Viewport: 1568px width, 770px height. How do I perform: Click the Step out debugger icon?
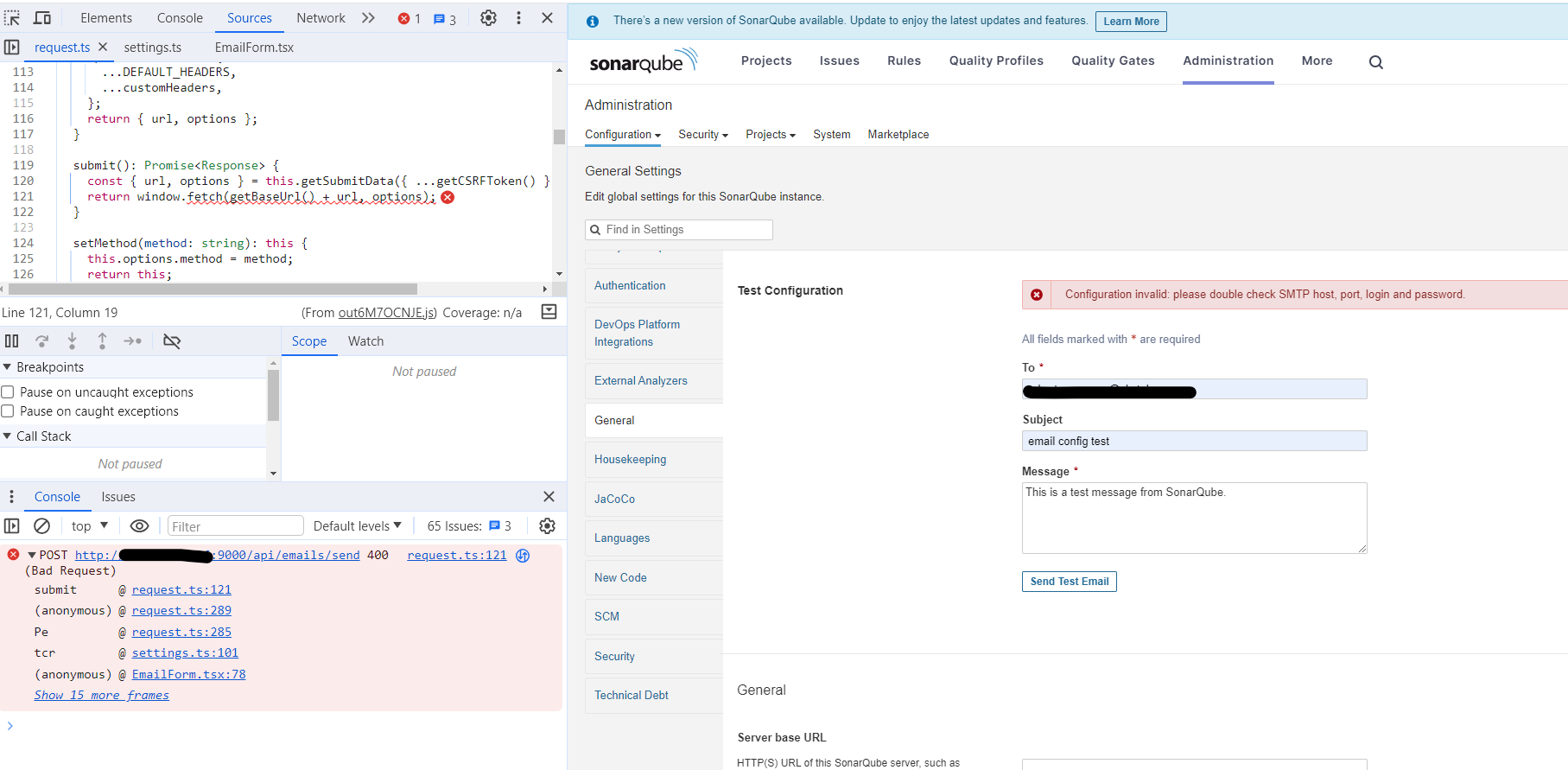point(102,341)
